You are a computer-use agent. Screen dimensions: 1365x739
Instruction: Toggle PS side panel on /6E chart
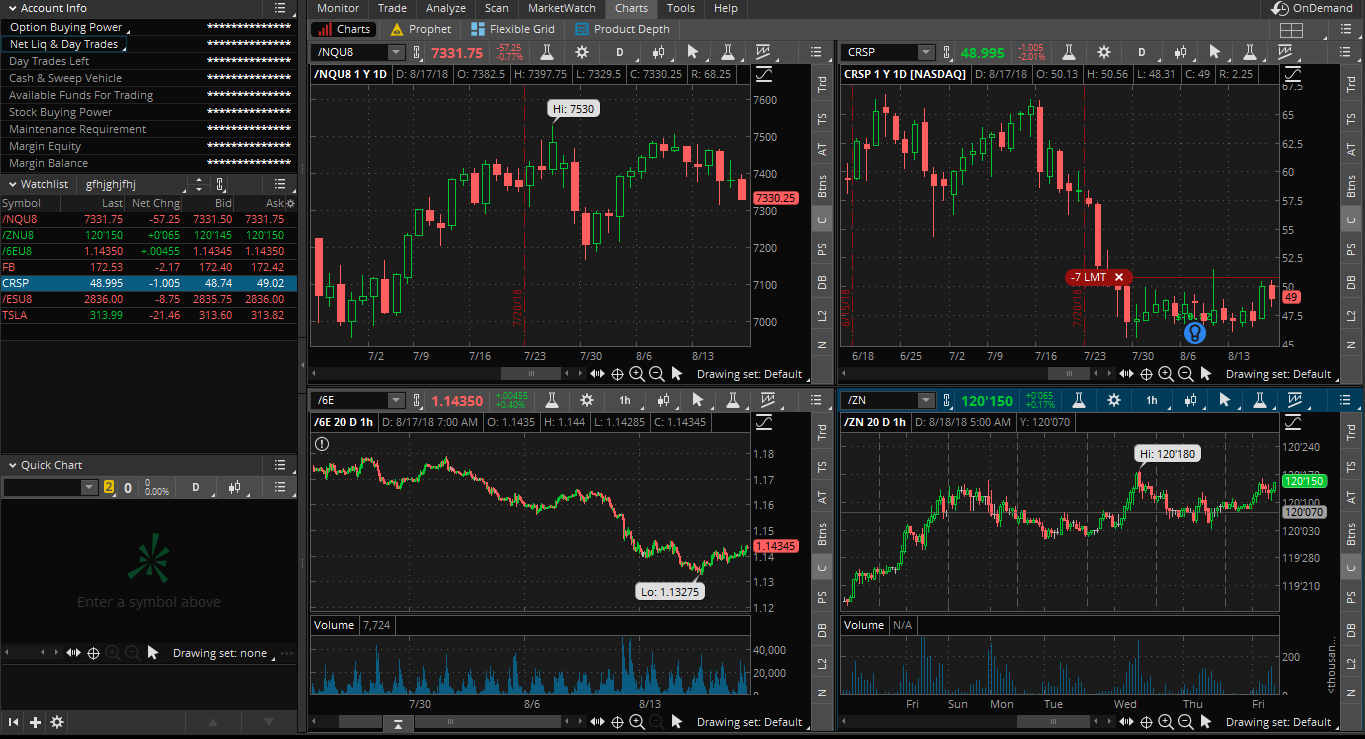point(822,598)
